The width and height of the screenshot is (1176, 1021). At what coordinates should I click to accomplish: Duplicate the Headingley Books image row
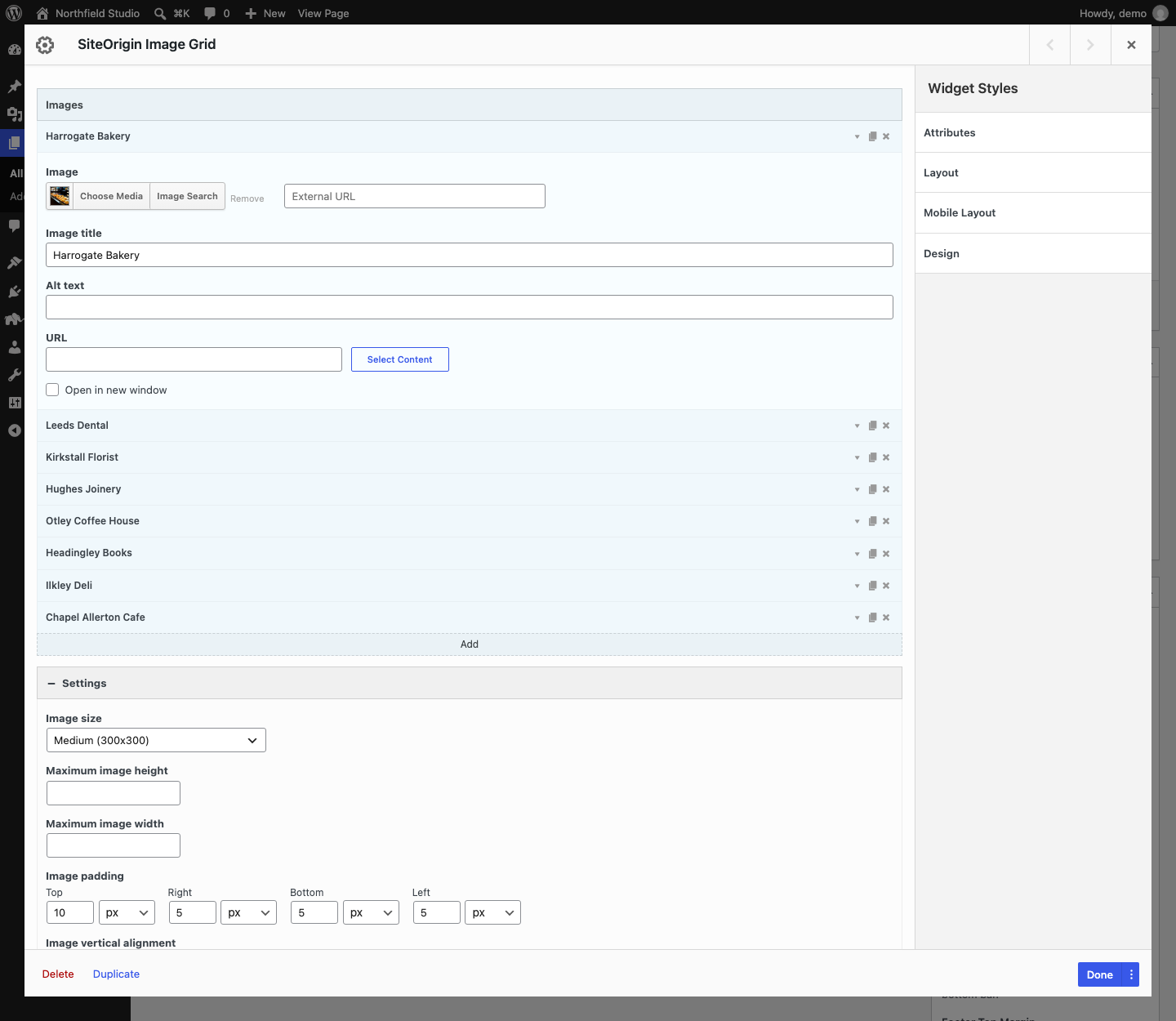872,554
